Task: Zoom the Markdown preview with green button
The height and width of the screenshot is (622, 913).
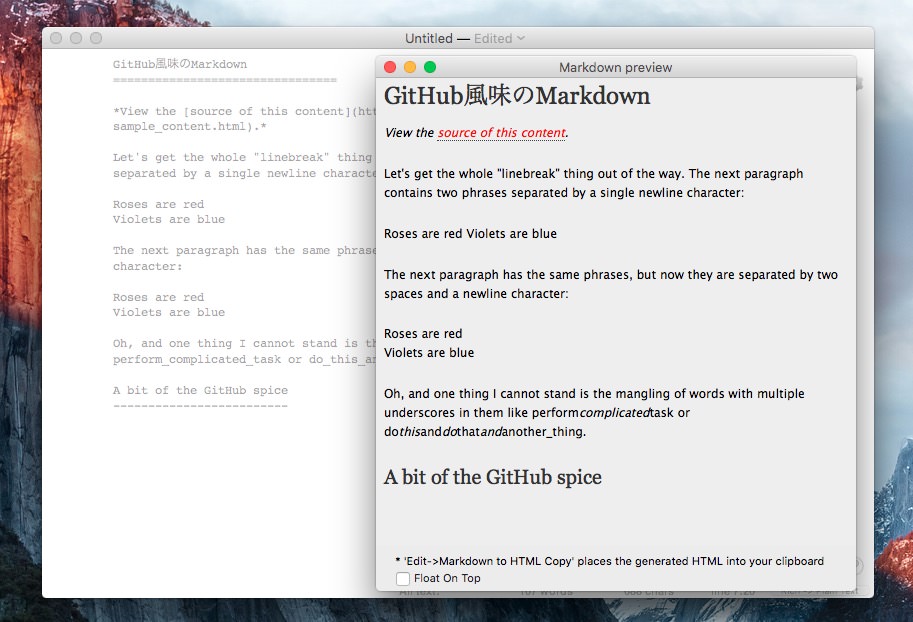Action: click(430, 67)
